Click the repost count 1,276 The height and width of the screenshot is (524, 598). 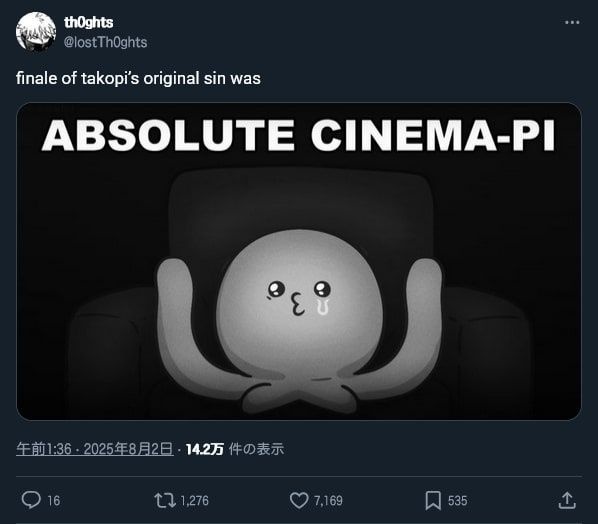(x=195, y=501)
